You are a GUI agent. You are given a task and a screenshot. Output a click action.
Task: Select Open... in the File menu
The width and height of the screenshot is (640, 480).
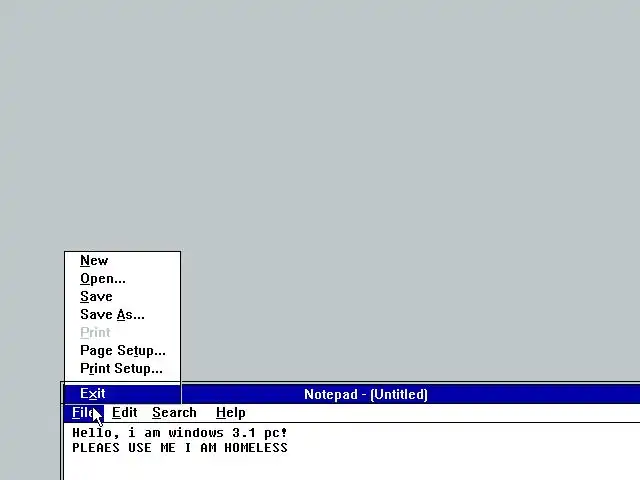coord(122,278)
